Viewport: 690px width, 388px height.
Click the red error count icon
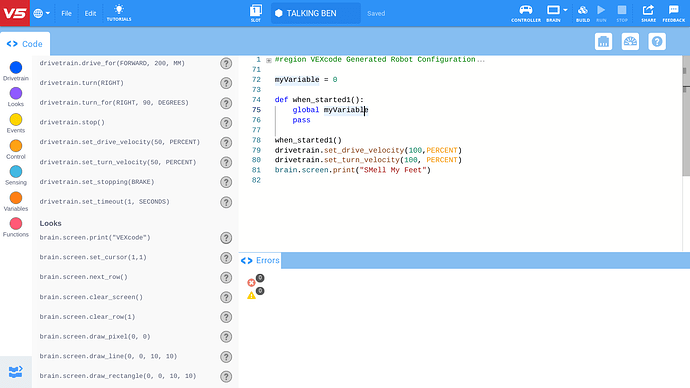click(x=251, y=282)
